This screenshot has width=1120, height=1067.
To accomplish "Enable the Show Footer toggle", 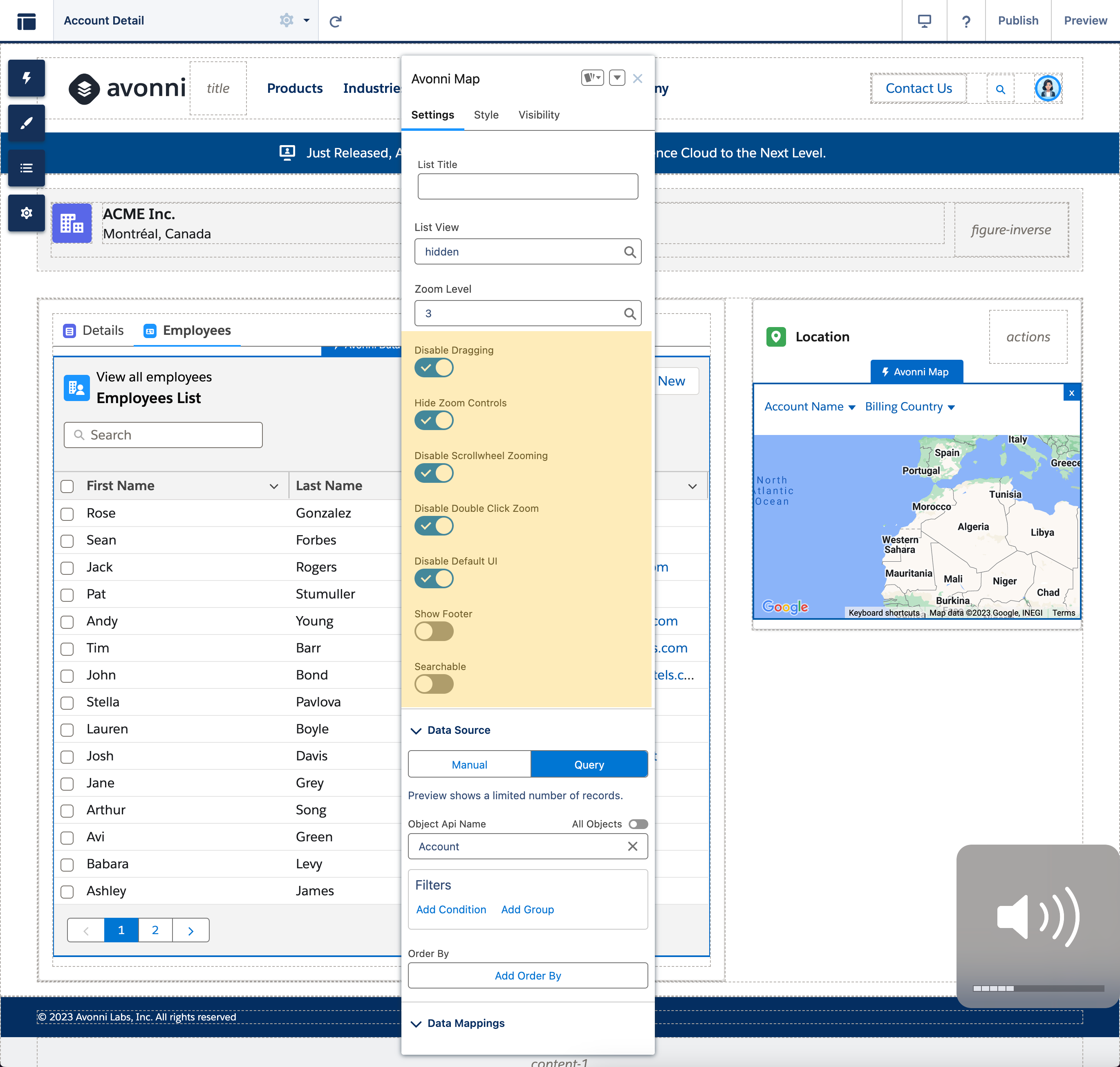I will [433, 631].
